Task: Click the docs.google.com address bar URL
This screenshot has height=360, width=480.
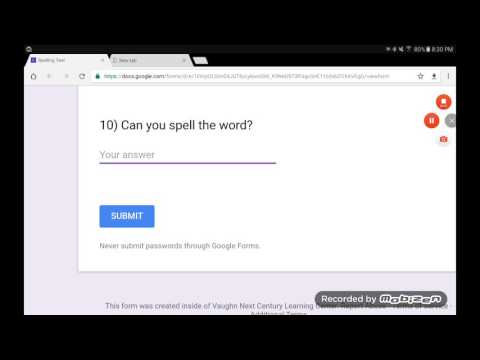Action: pos(247,76)
